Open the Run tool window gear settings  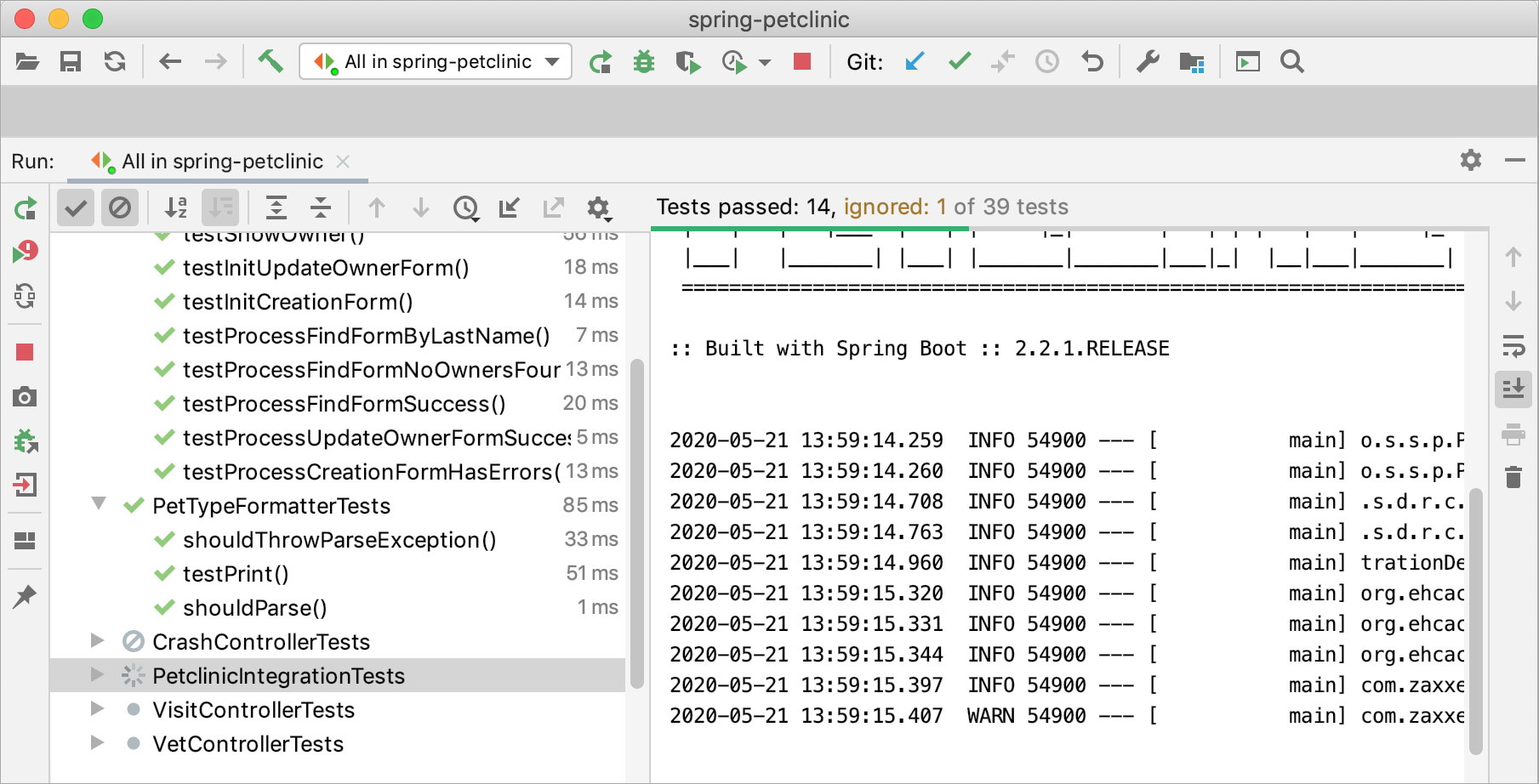[x=1471, y=160]
